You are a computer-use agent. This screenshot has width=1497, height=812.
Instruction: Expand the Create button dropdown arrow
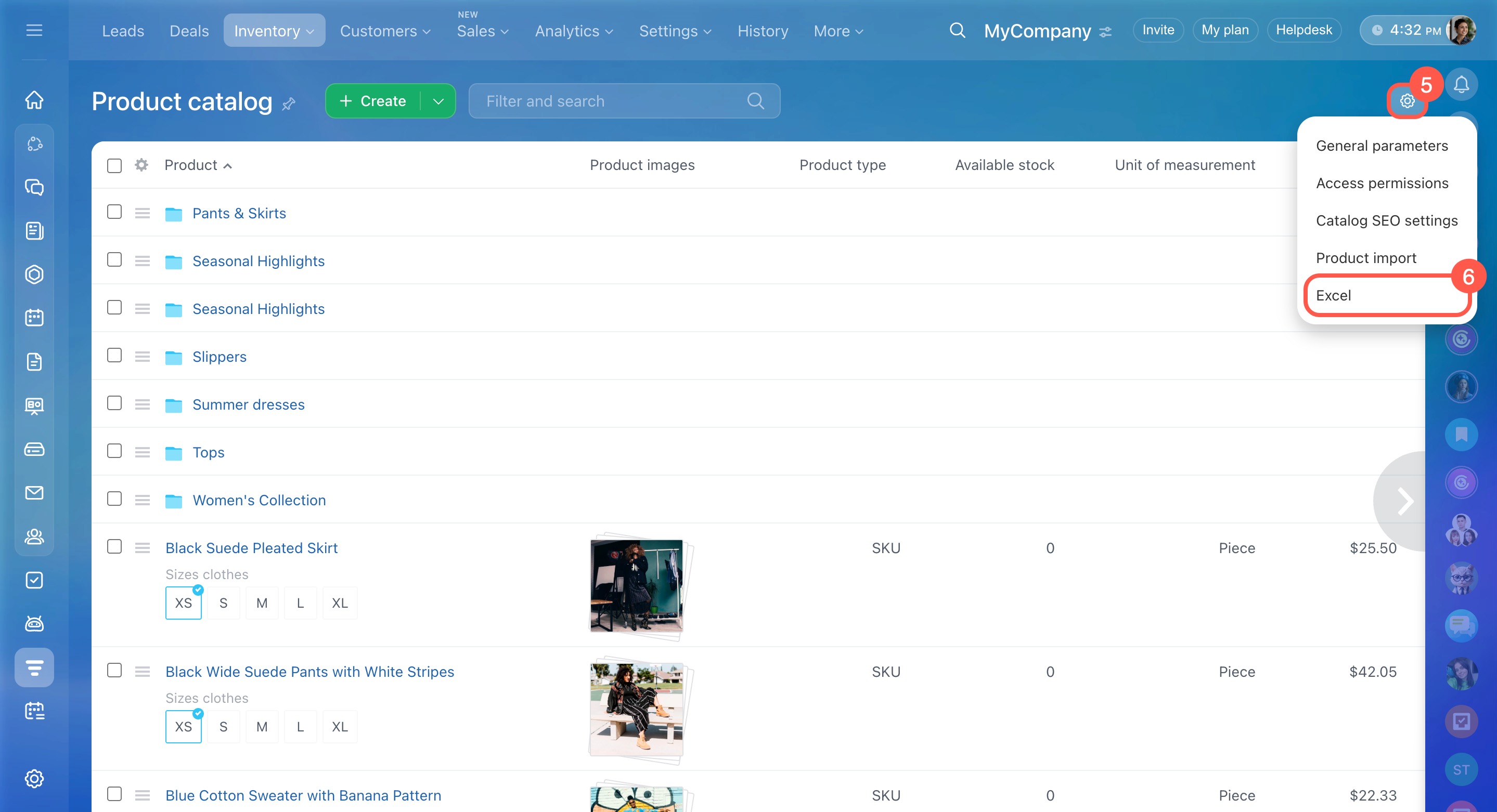pyautogui.click(x=439, y=101)
